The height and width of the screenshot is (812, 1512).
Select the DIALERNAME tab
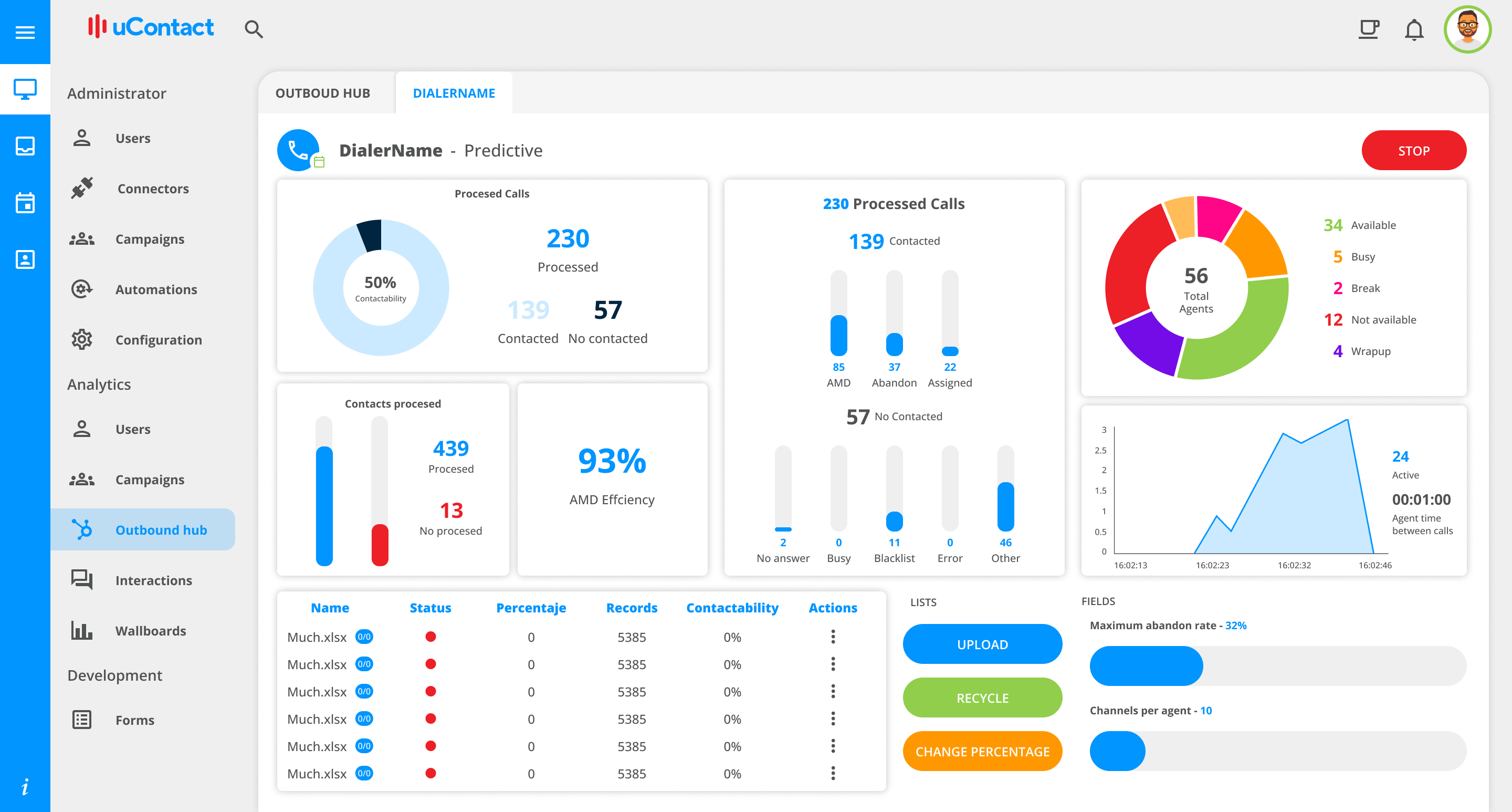(x=454, y=93)
